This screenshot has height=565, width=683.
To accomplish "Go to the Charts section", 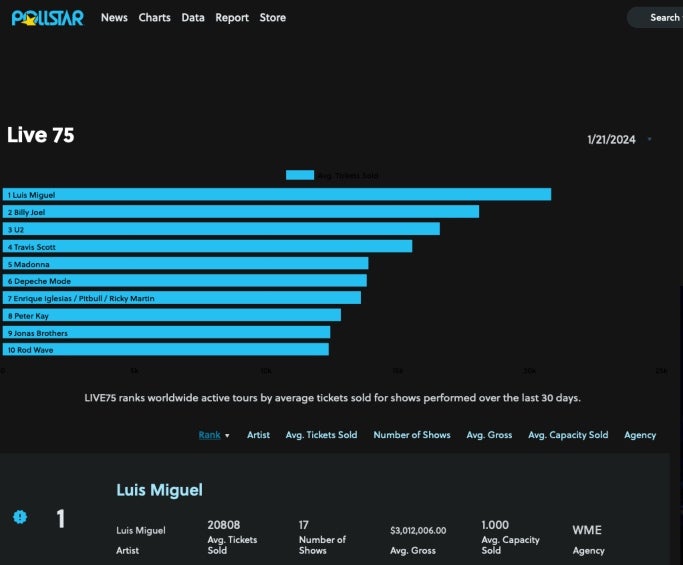I will (154, 17).
